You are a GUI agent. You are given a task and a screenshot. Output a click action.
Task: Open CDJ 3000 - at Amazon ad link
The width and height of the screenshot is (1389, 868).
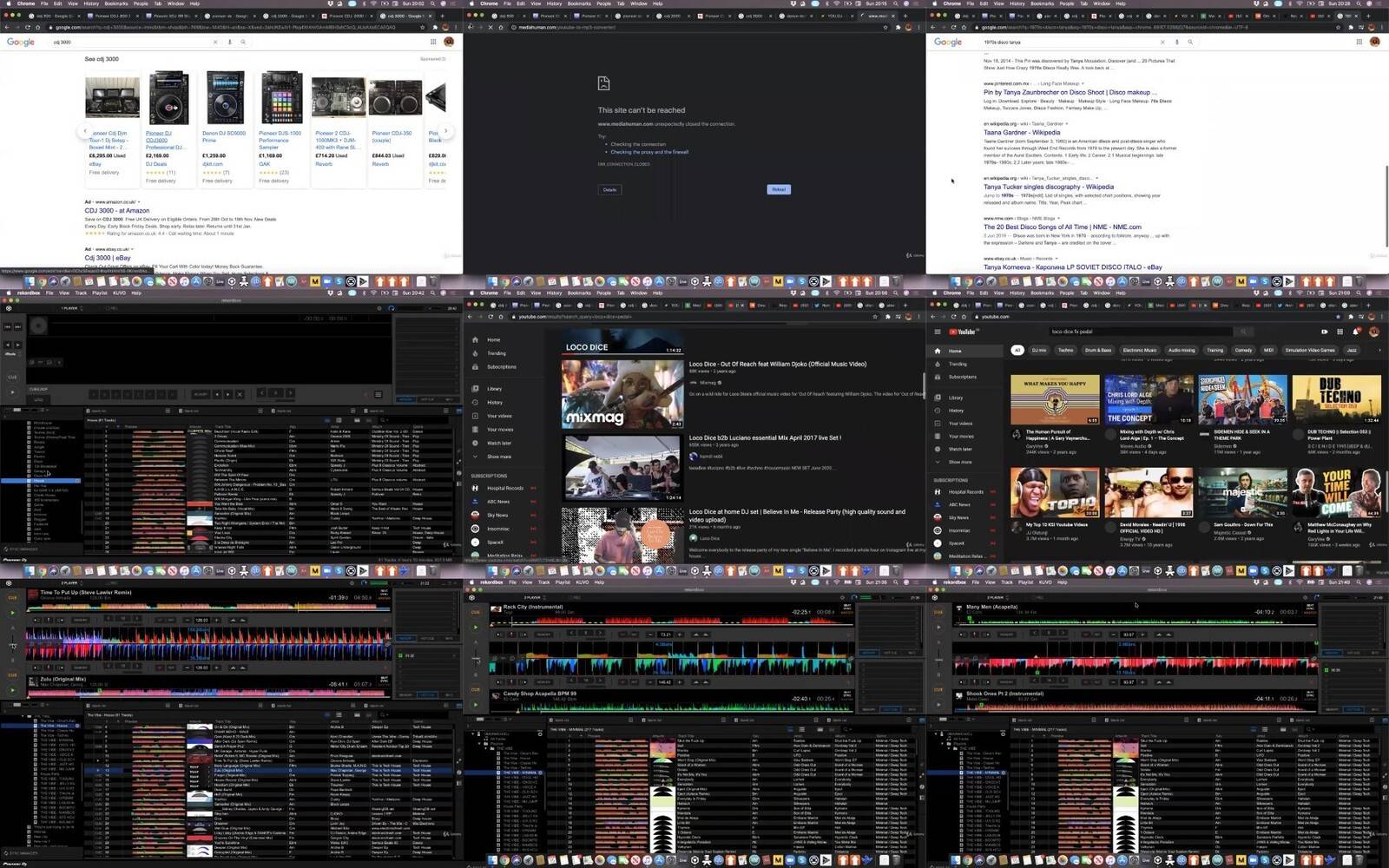click(x=117, y=210)
